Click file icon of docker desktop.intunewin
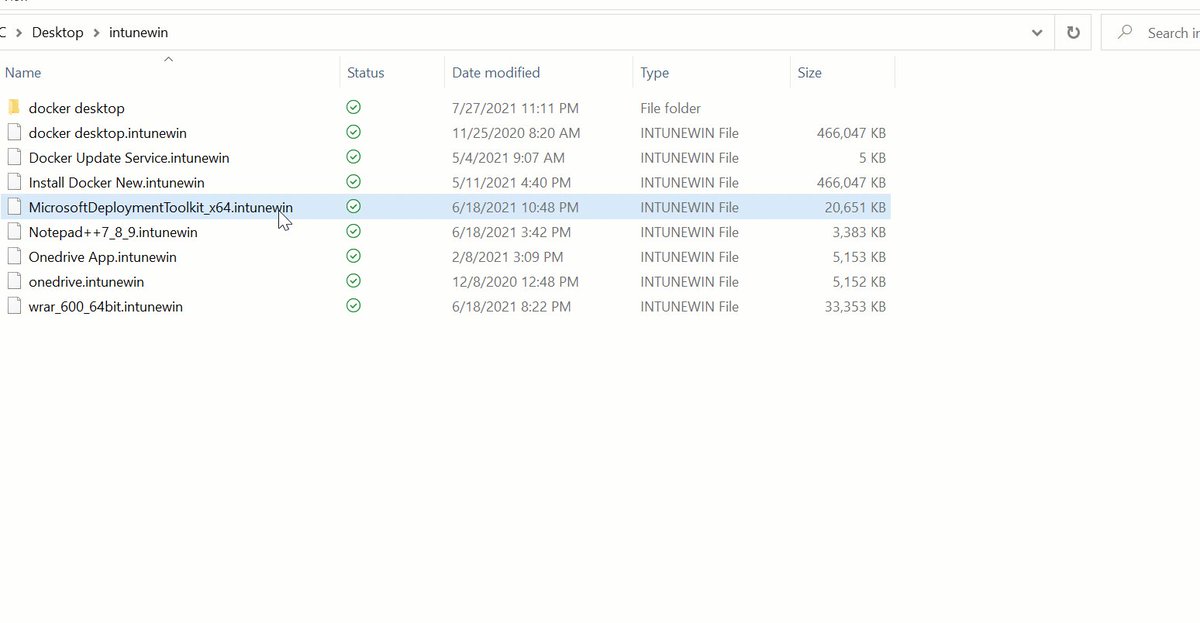The image size is (1200, 623). coord(14,132)
